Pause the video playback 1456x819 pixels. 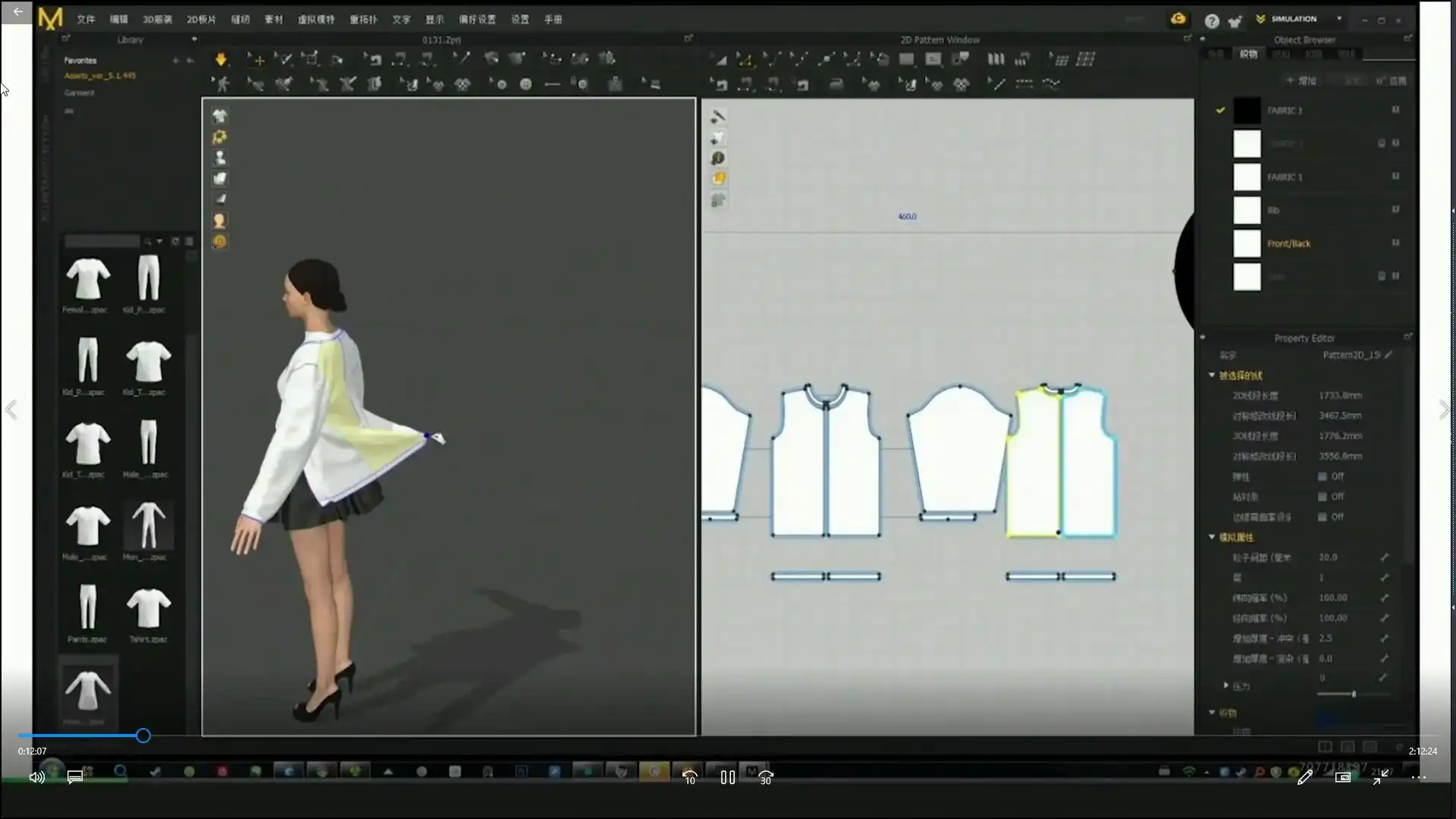[x=727, y=777]
